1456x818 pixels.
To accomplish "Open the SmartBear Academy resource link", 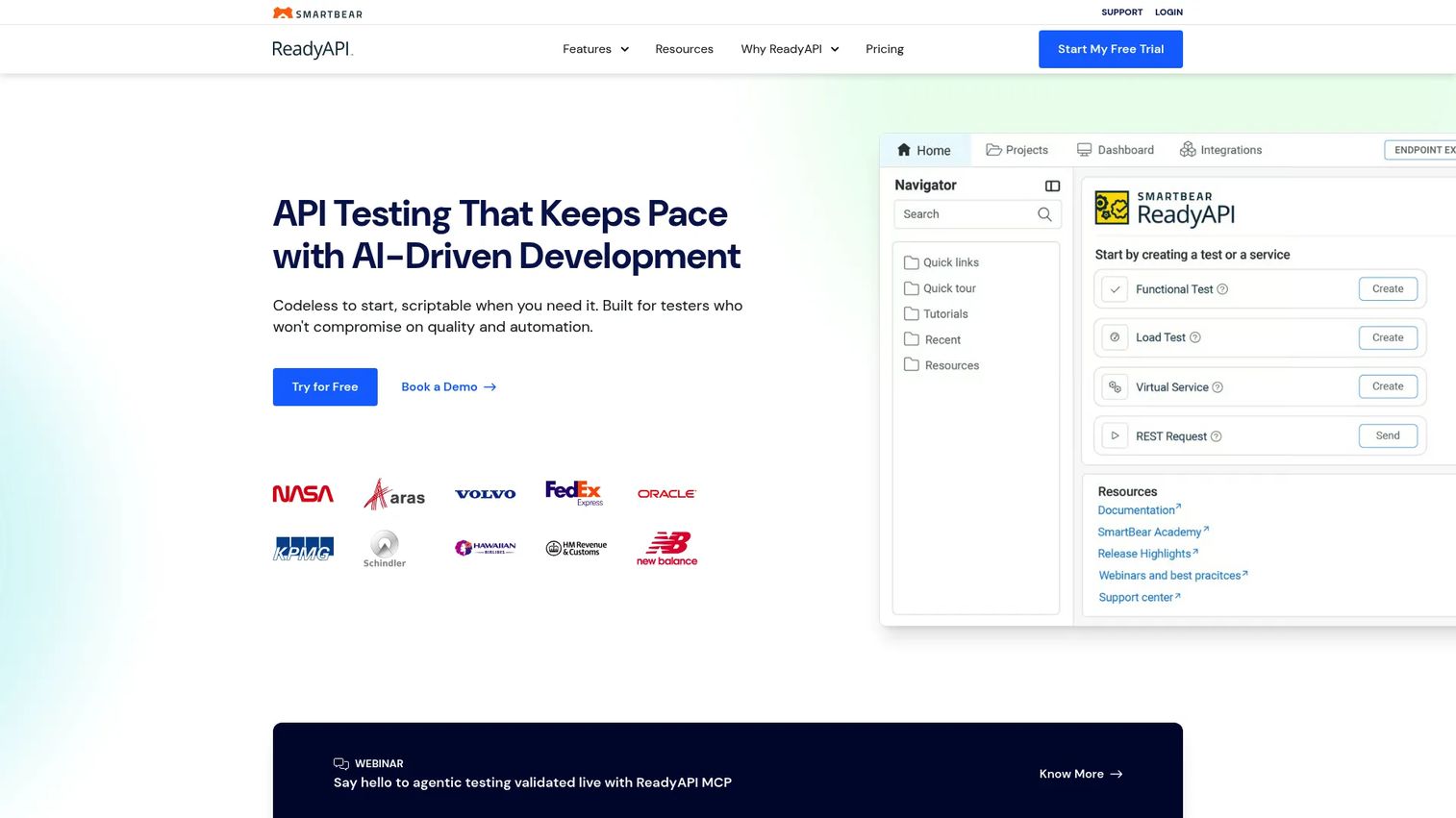I will [x=1153, y=532].
